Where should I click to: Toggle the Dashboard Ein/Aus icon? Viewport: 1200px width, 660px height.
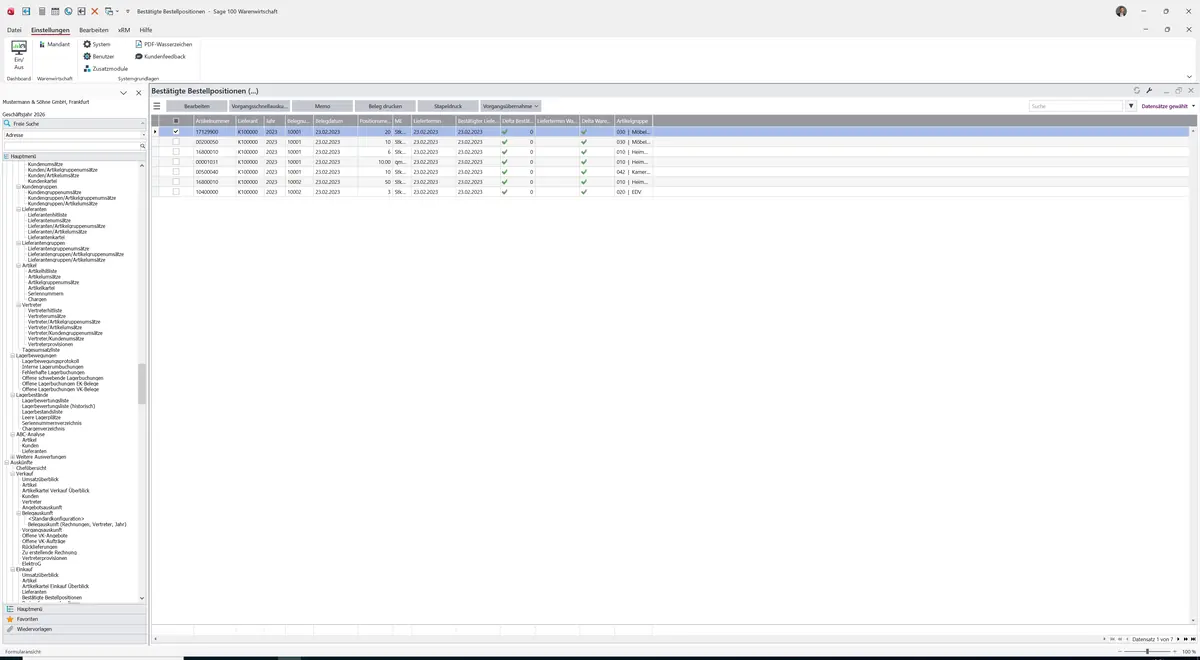click(x=19, y=54)
